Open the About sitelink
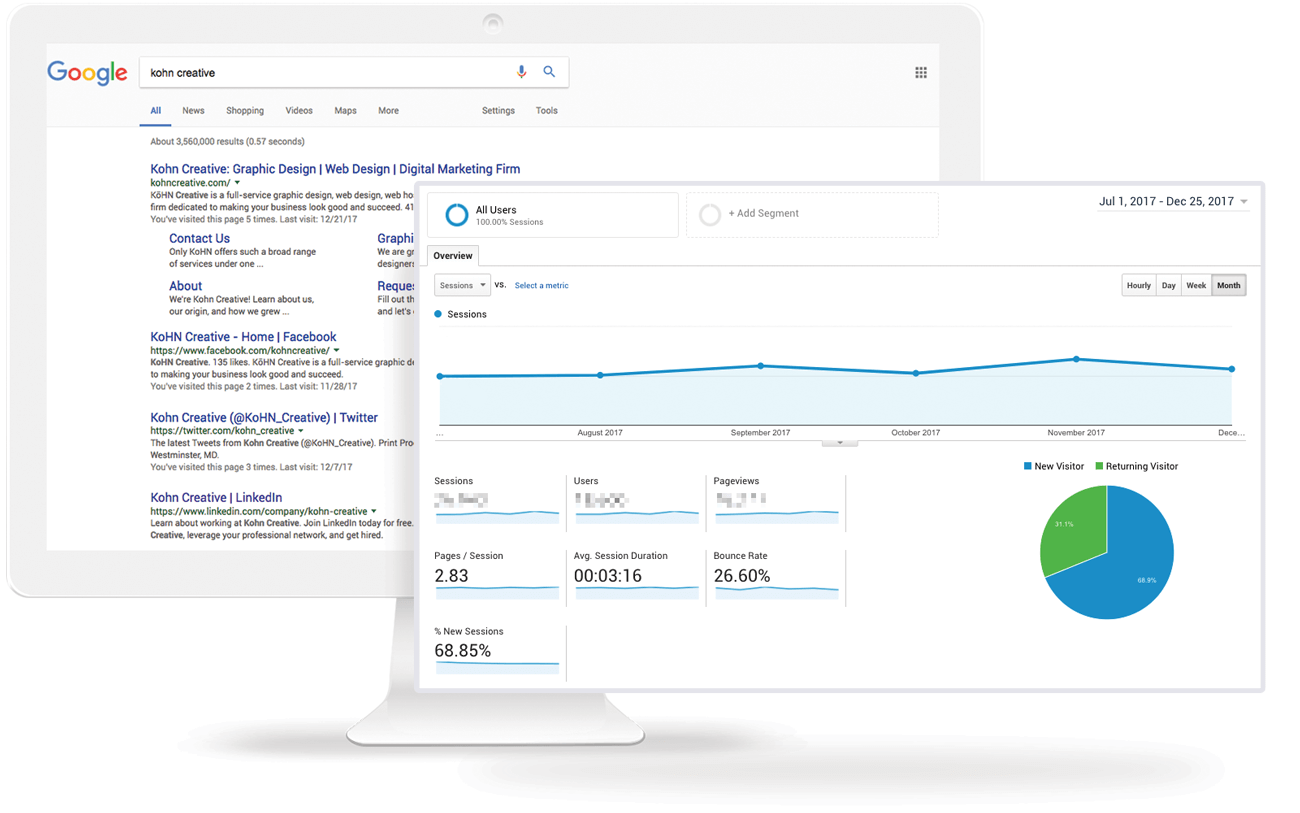This screenshot has width=1300, height=813. tap(185, 286)
